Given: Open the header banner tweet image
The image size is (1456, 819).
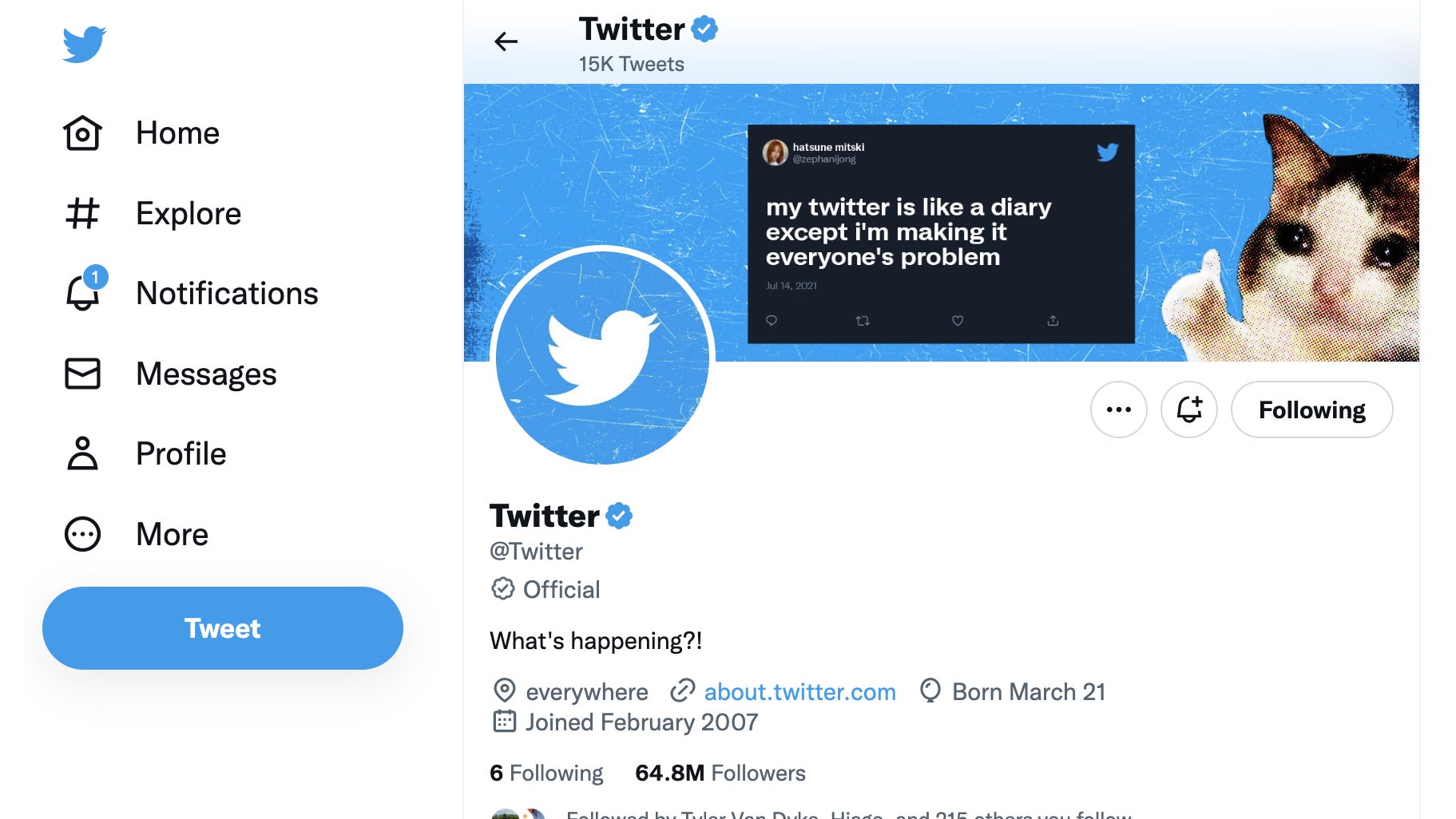Looking at the screenshot, I should (x=941, y=233).
